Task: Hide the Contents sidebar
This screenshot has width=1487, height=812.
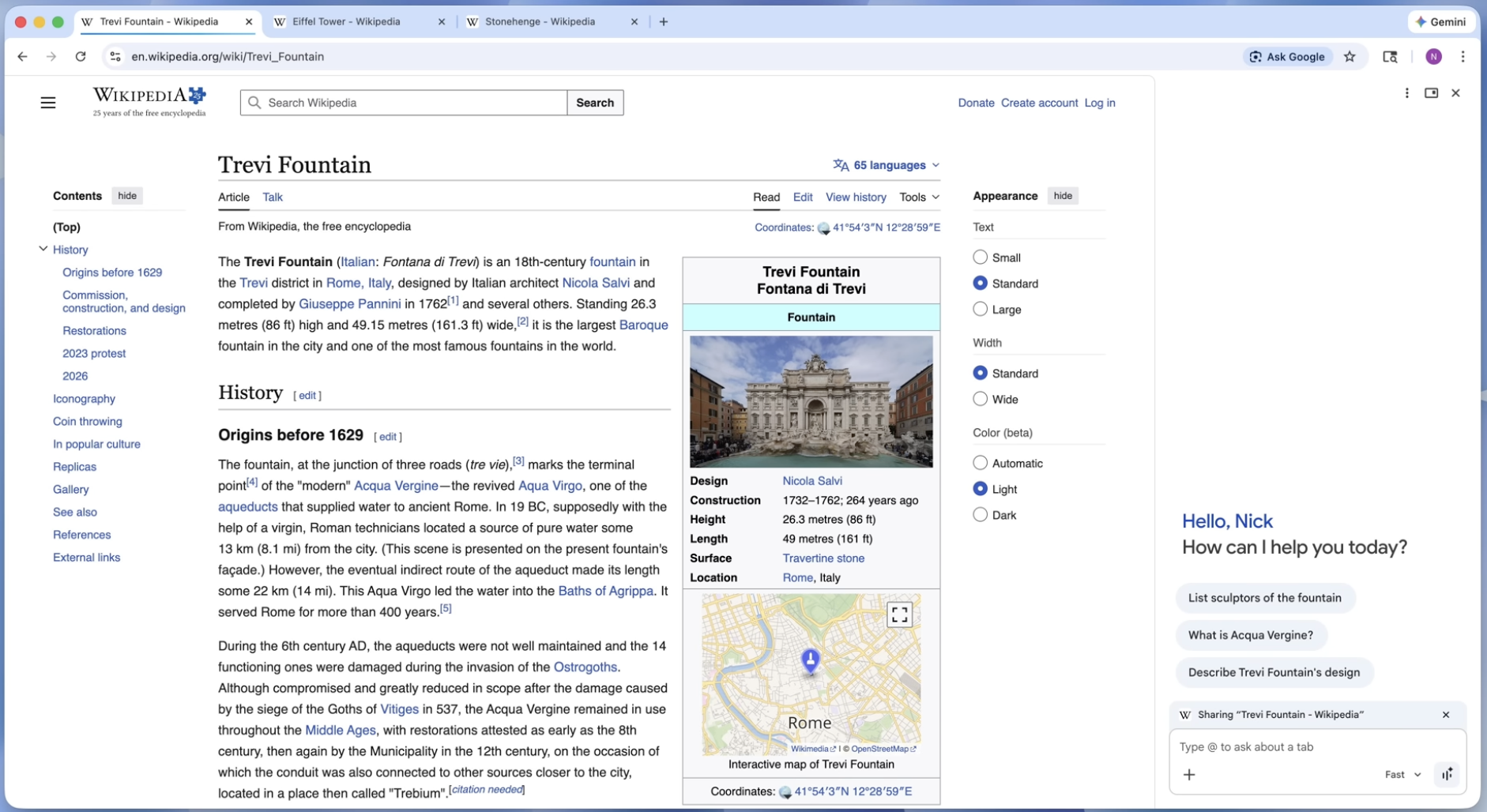Action: point(127,196)
